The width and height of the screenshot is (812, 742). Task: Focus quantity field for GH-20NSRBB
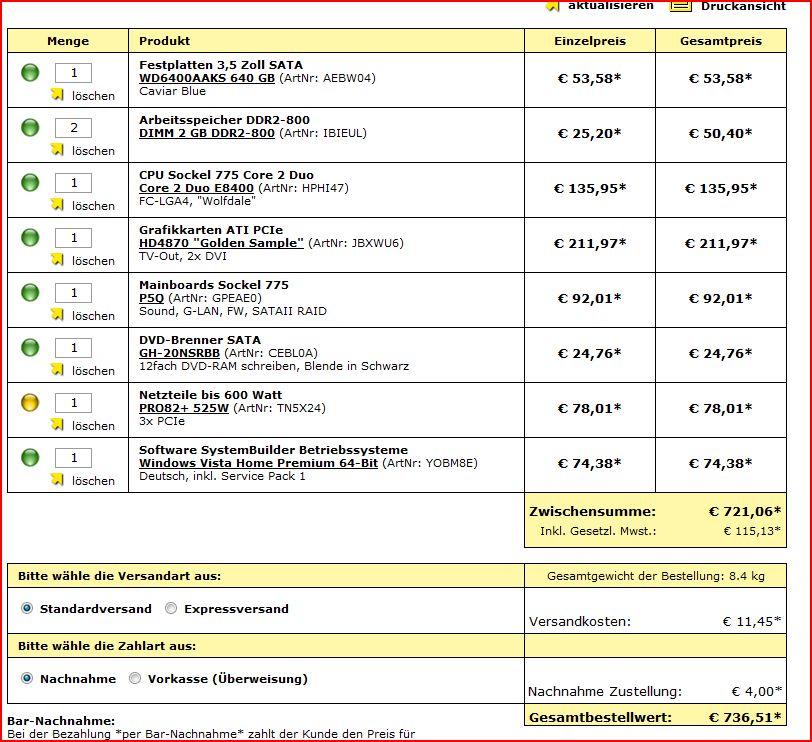tap(74, 348)
